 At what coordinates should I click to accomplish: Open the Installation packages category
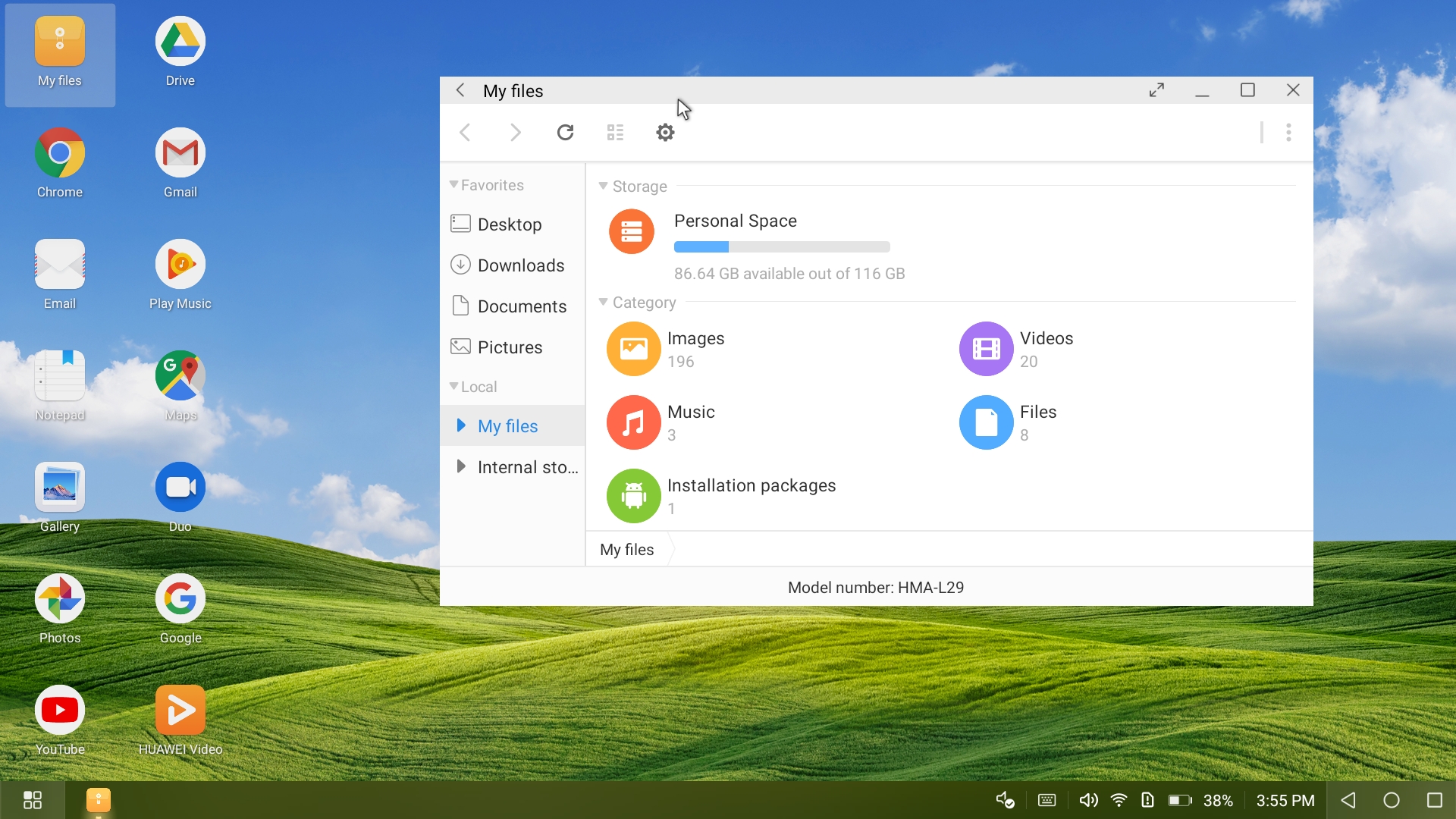(634, 496)
